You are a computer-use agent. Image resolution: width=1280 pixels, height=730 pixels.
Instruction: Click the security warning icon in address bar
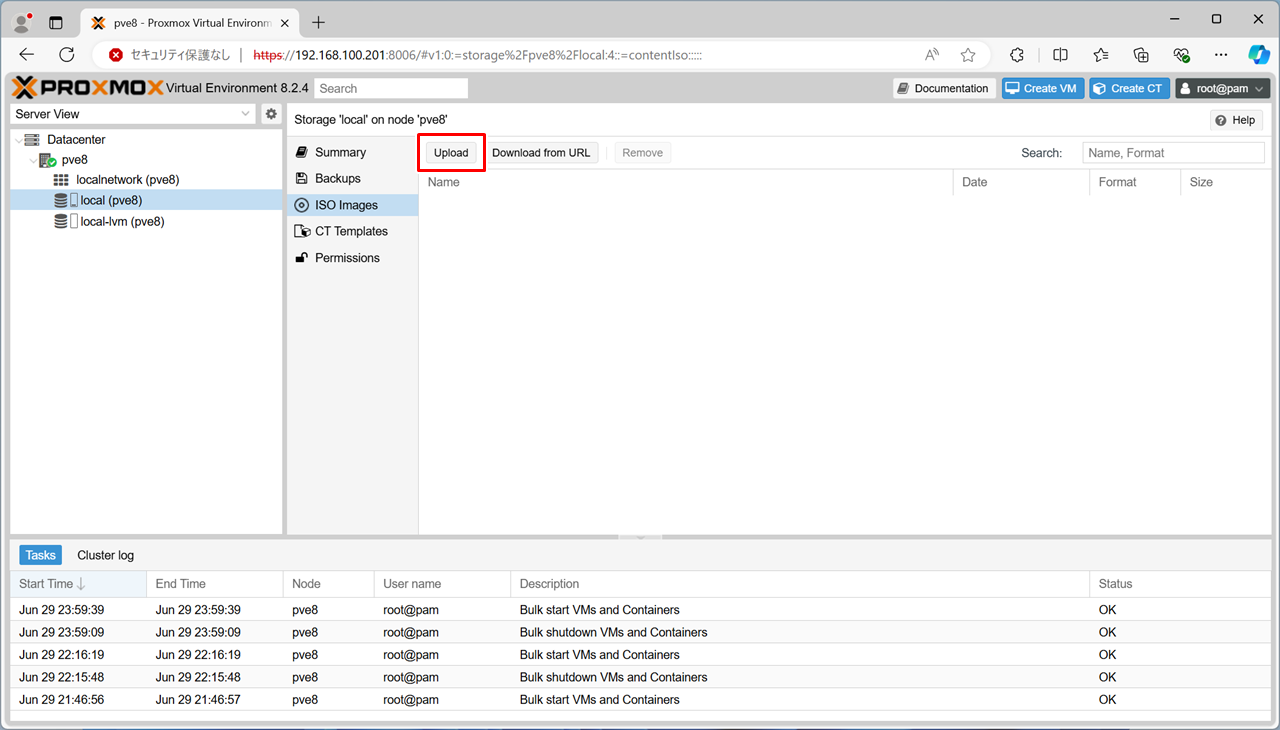[117, 55]
